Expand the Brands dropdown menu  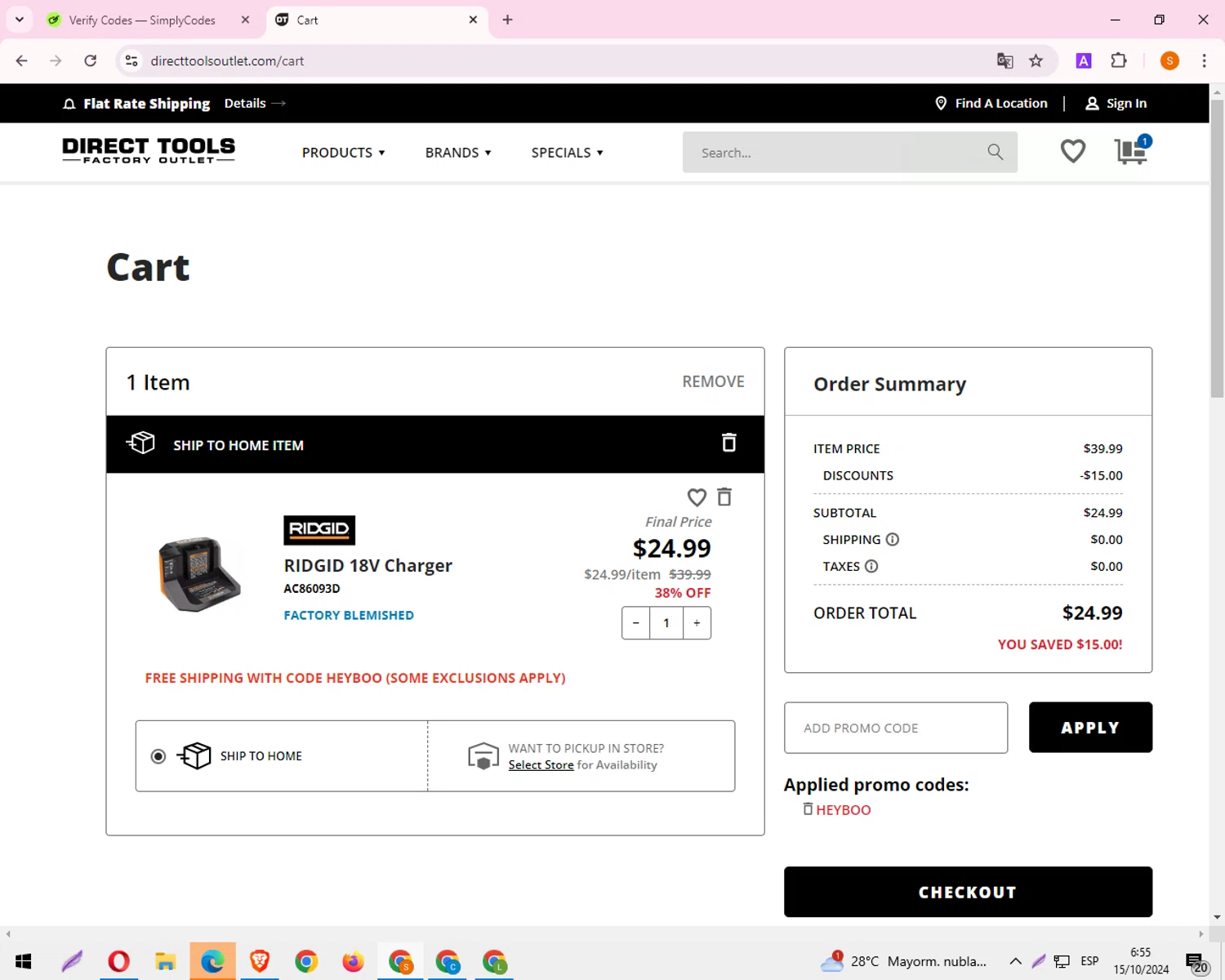tap(458, 153)
